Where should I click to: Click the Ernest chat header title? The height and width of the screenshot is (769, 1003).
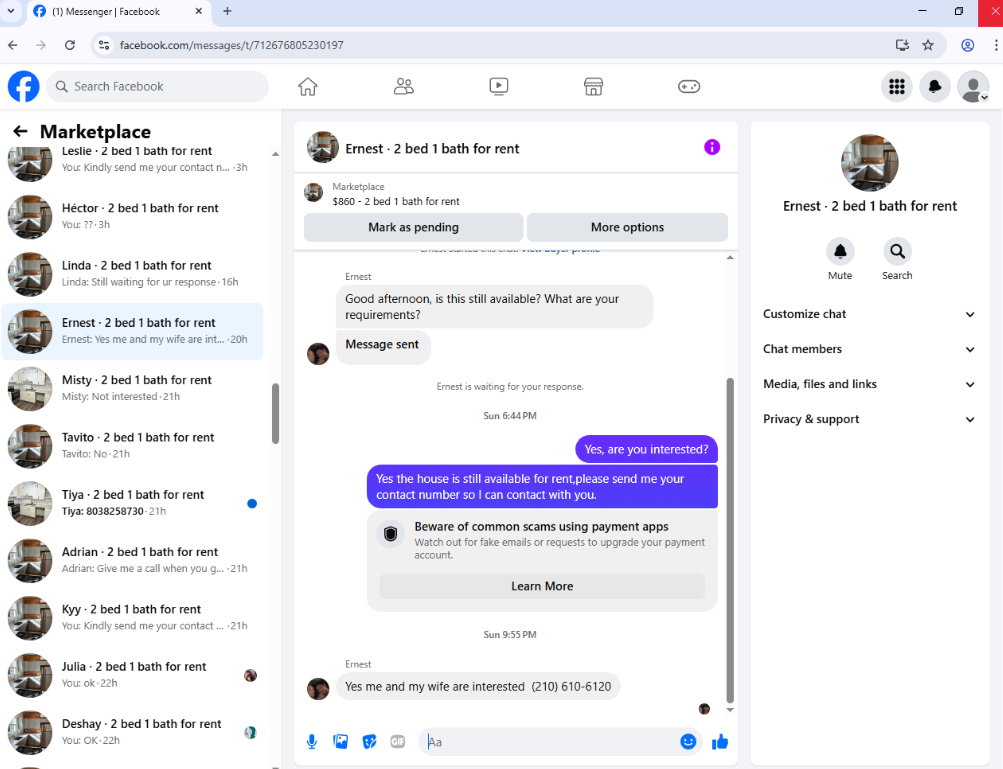click(432, 148)
